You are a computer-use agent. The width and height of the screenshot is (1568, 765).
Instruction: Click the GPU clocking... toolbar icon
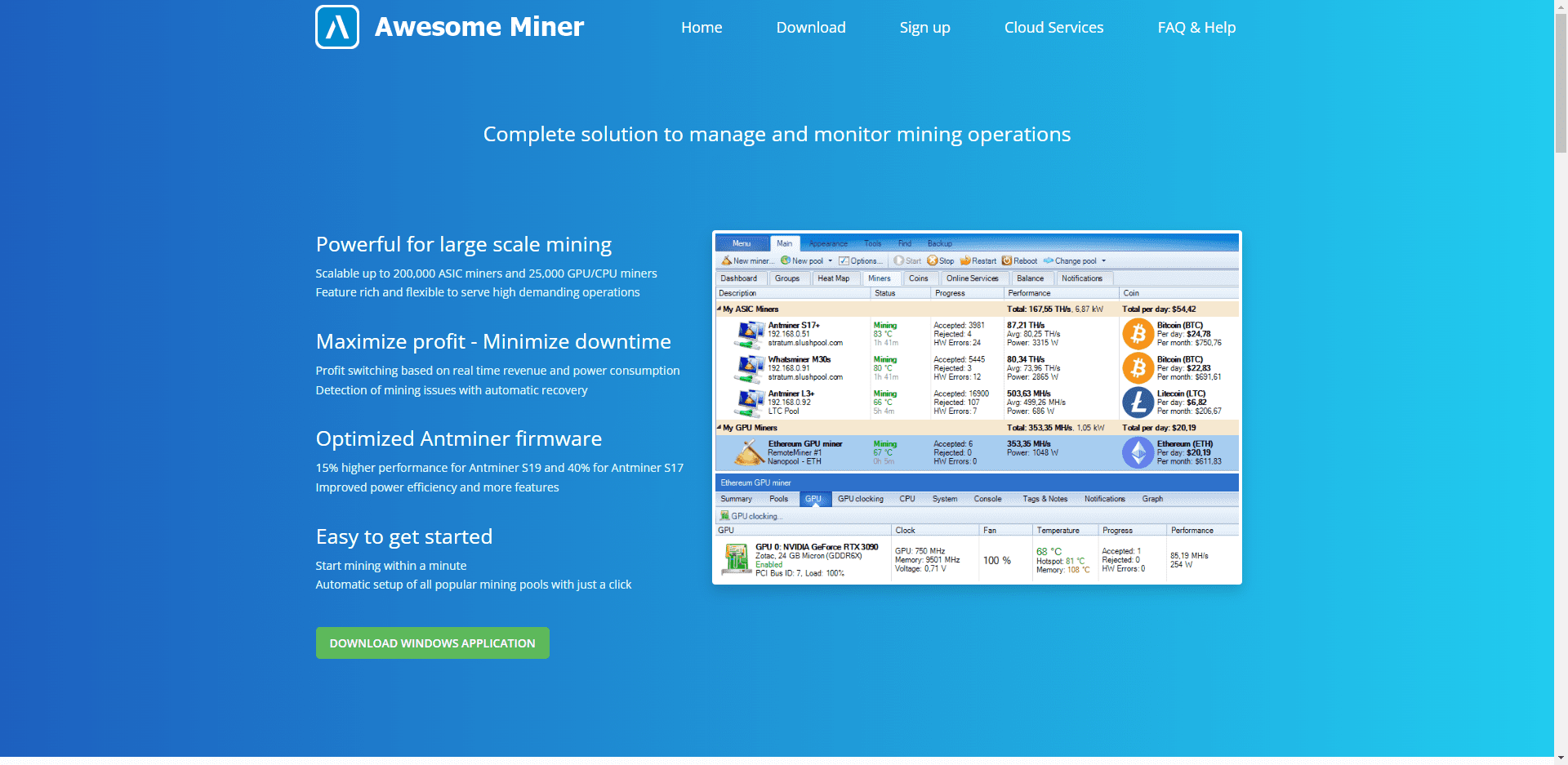pos(724,516)
